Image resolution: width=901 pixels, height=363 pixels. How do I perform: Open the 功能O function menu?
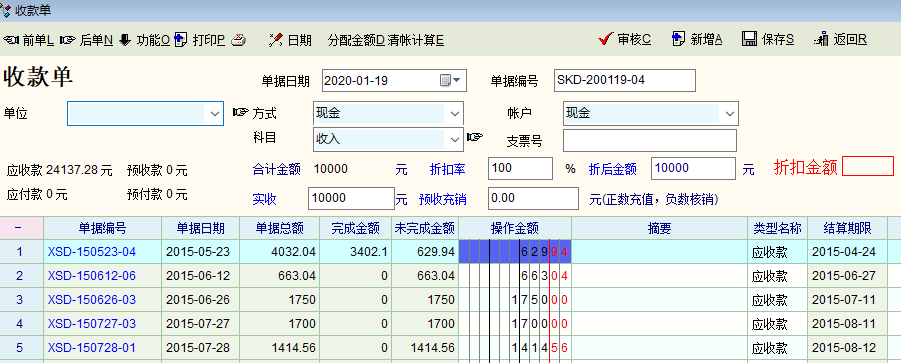pos(144,40)
